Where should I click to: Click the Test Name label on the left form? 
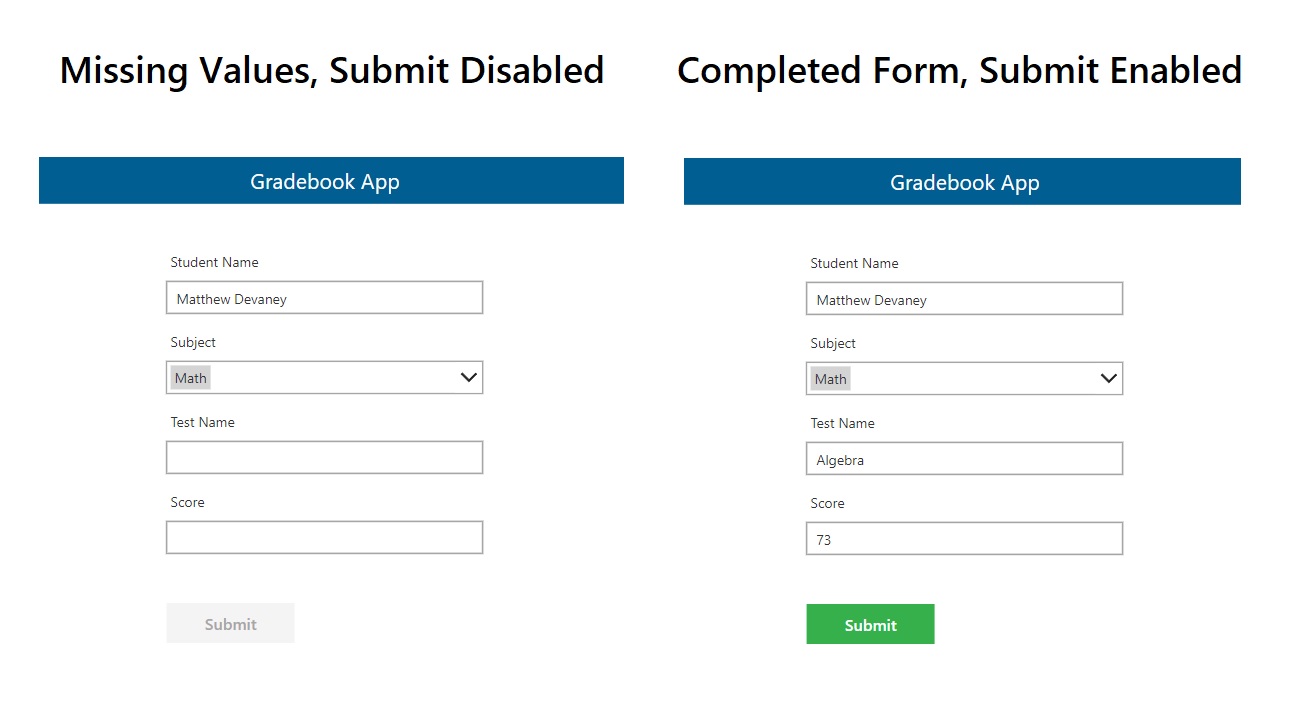201,422
